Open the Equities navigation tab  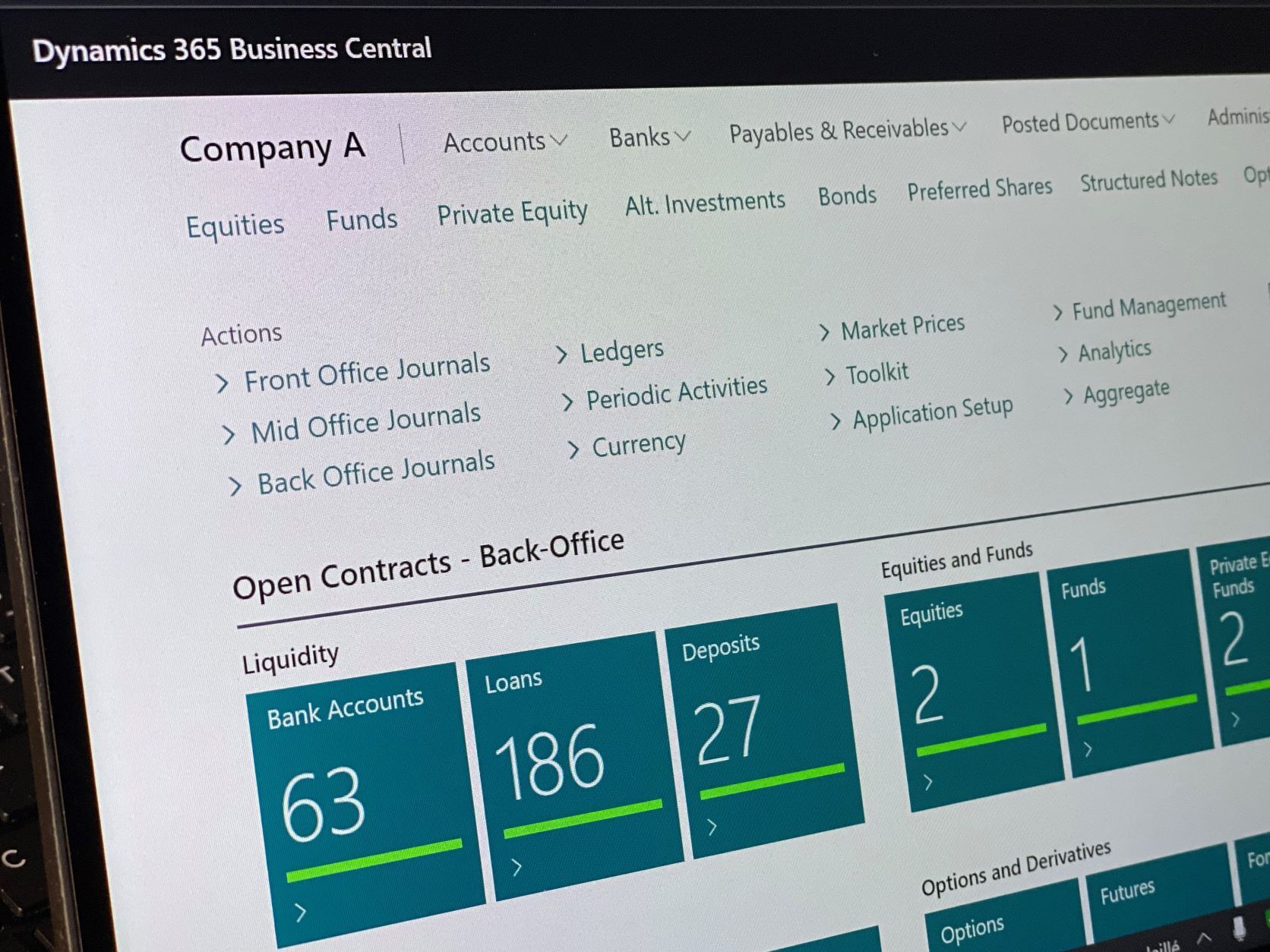(235, 225)
